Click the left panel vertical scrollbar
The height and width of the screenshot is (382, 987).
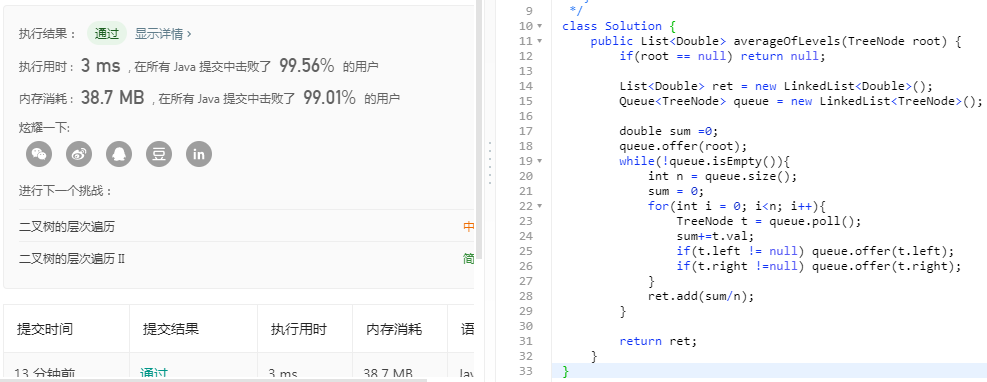479,129
